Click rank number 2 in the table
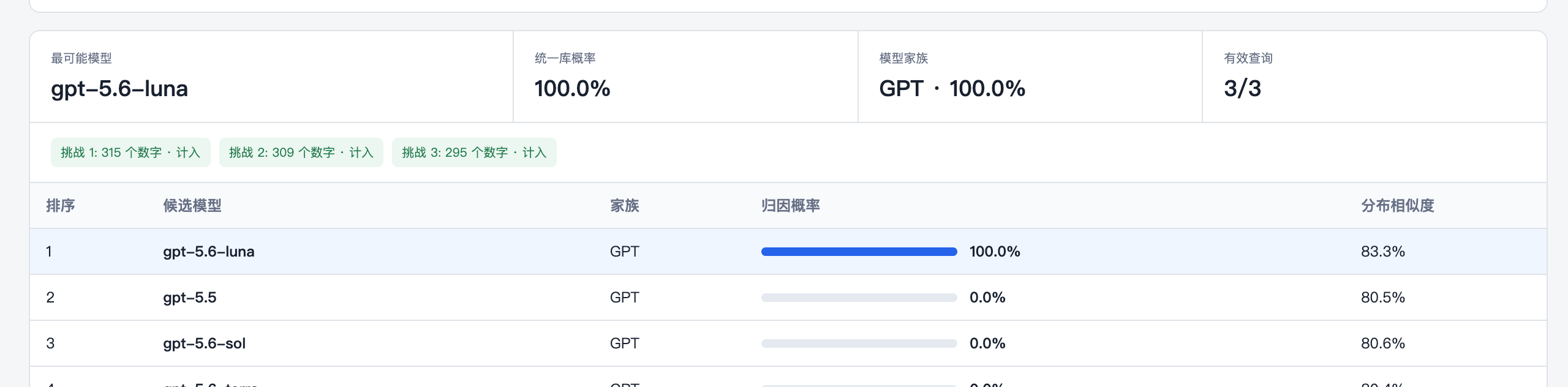 click(x=50, y=298)
